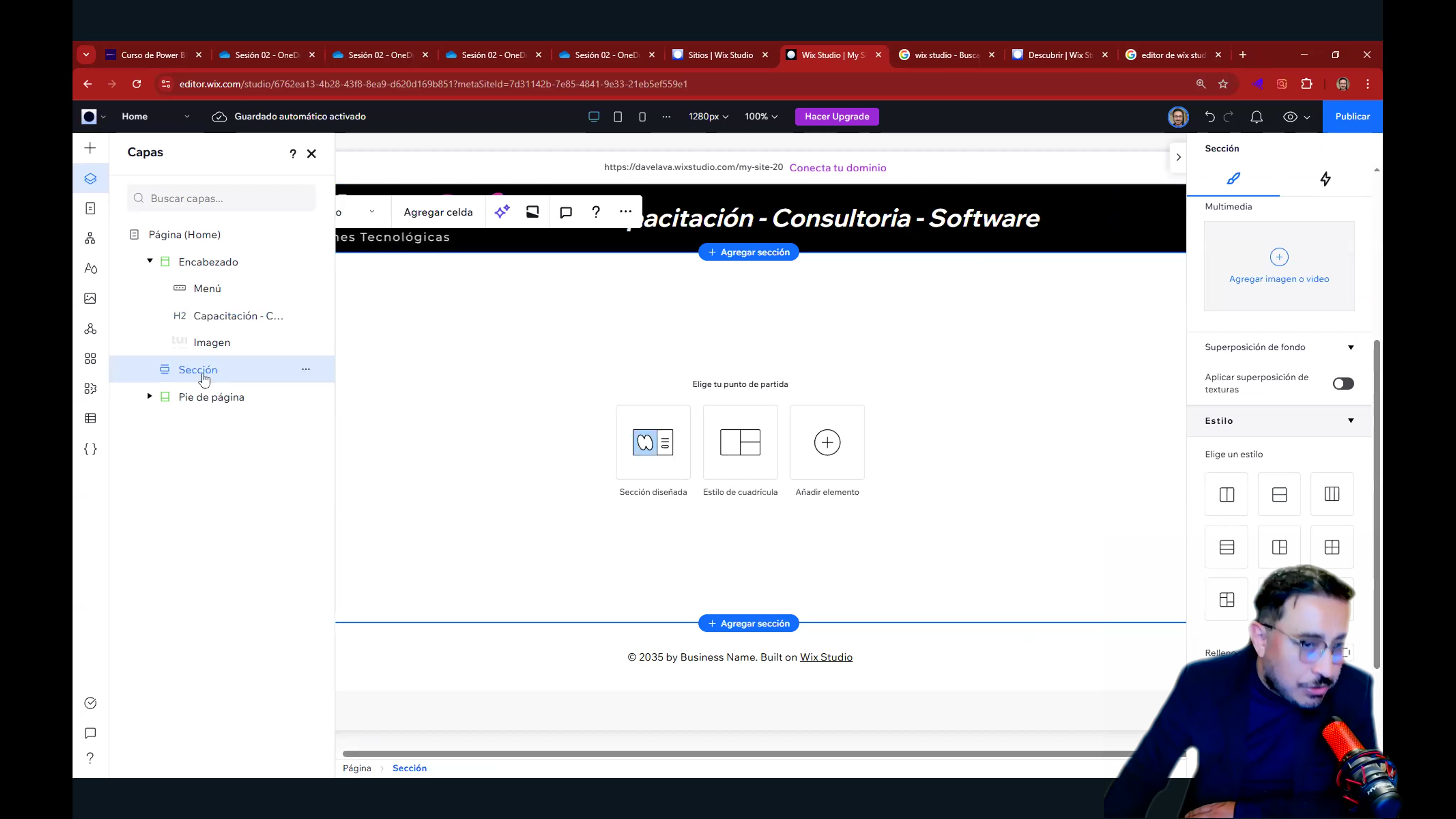Open notifications bell icon

tap(1257, 117)
